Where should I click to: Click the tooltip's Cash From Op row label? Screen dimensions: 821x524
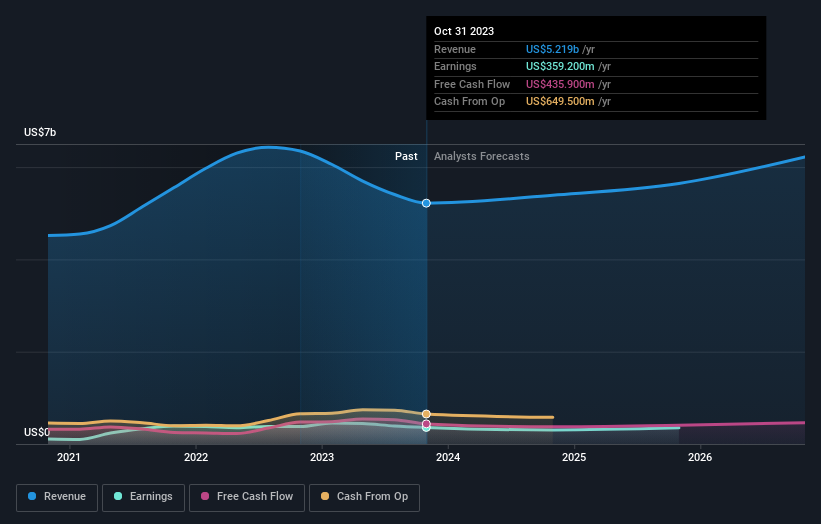[469, 102]
